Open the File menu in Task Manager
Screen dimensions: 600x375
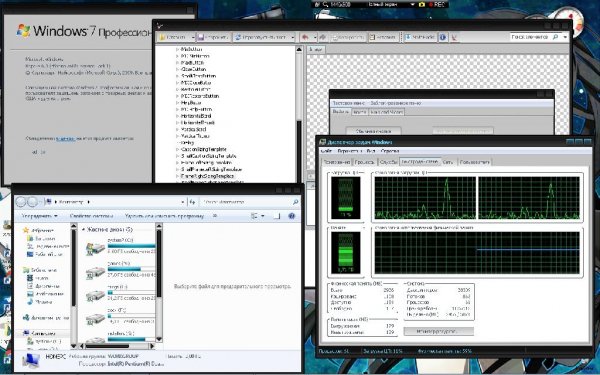(326, 152)
